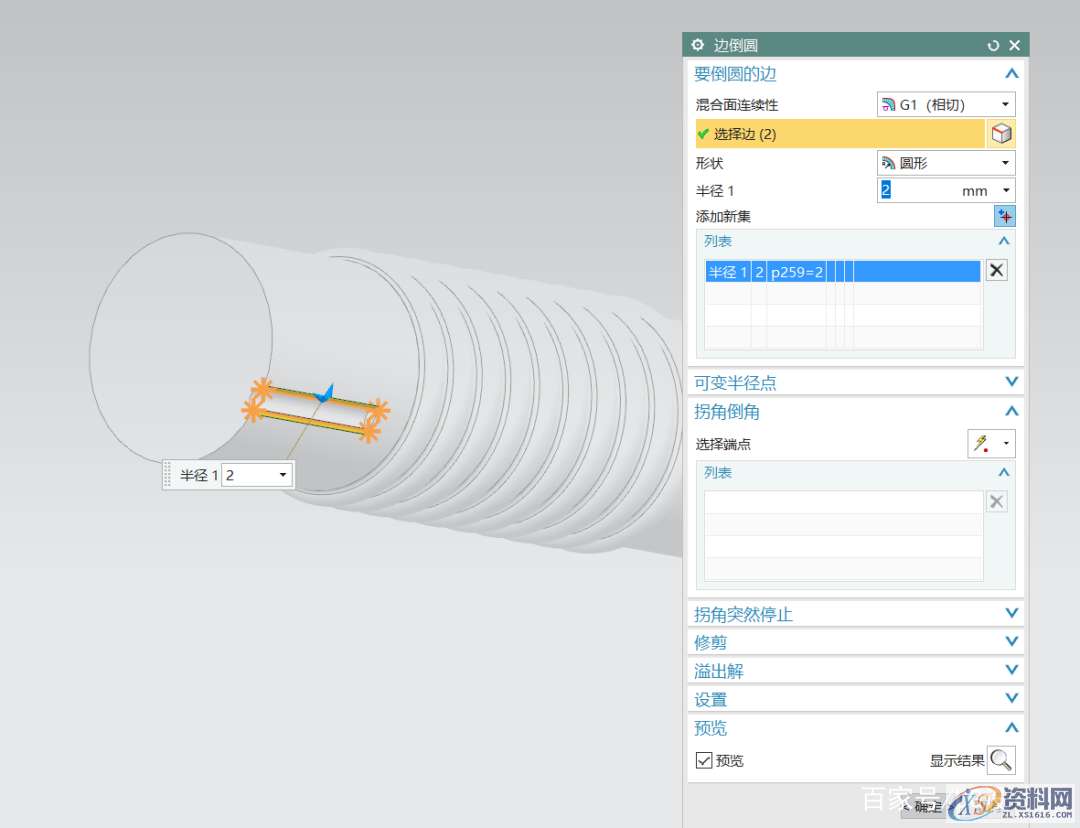This screenshot has width=1080, height=828.
Task: Open the on-canvas 半径 1 value dropdown
Action: [283, 475]
